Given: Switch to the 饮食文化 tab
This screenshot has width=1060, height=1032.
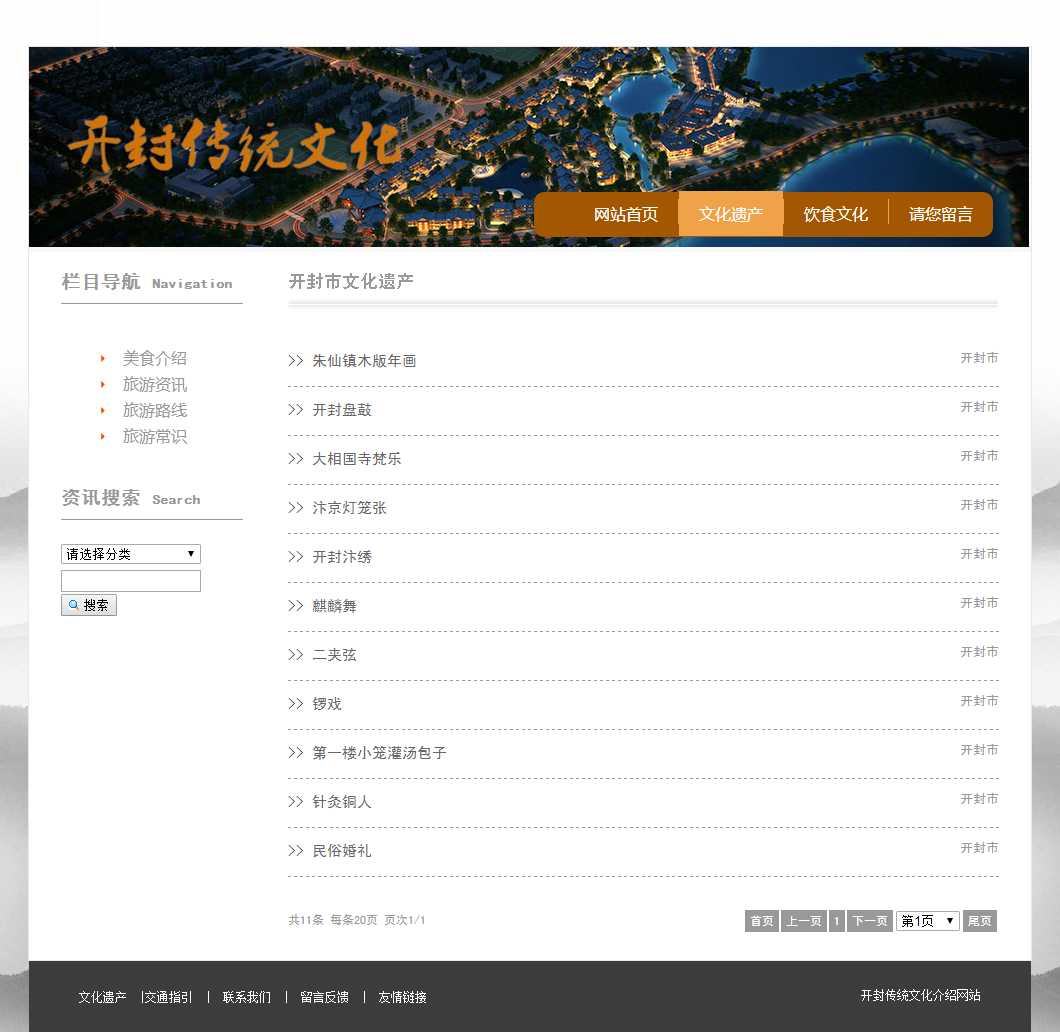Looking at the screenshot, I should tap(835, 214).
